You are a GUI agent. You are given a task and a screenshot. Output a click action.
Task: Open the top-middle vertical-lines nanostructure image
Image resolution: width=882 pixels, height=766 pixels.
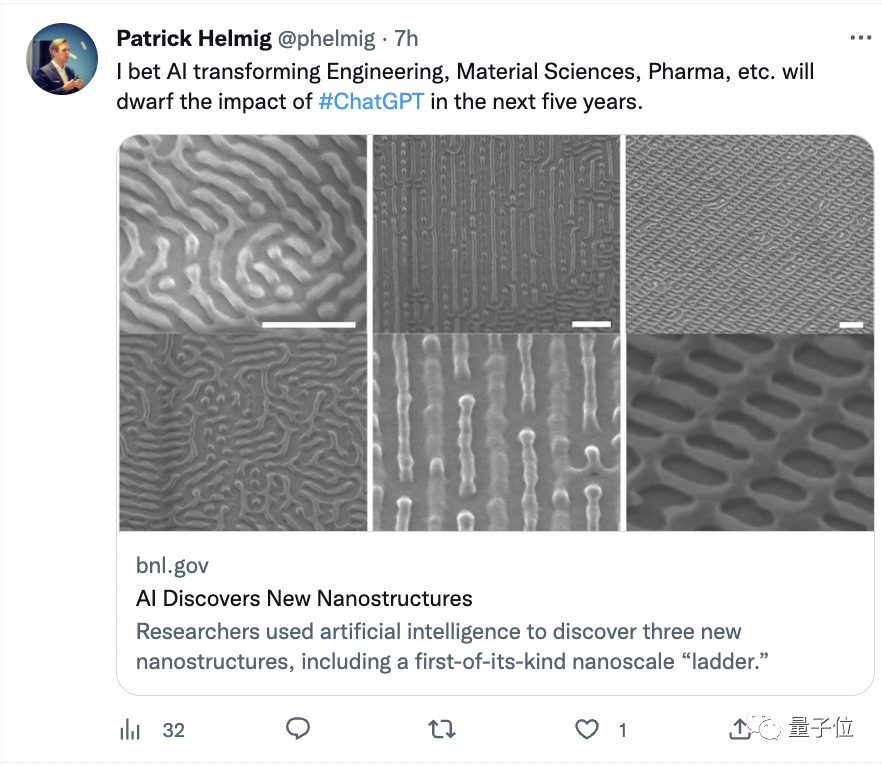(x=497, y=234)
